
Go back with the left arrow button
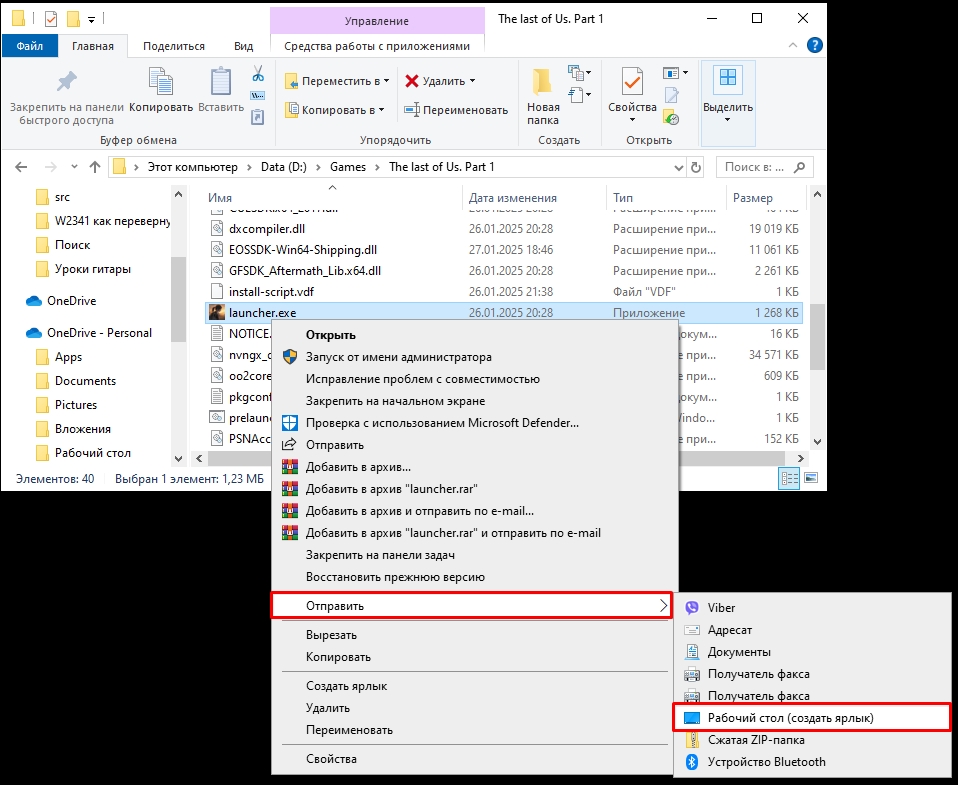21,167
